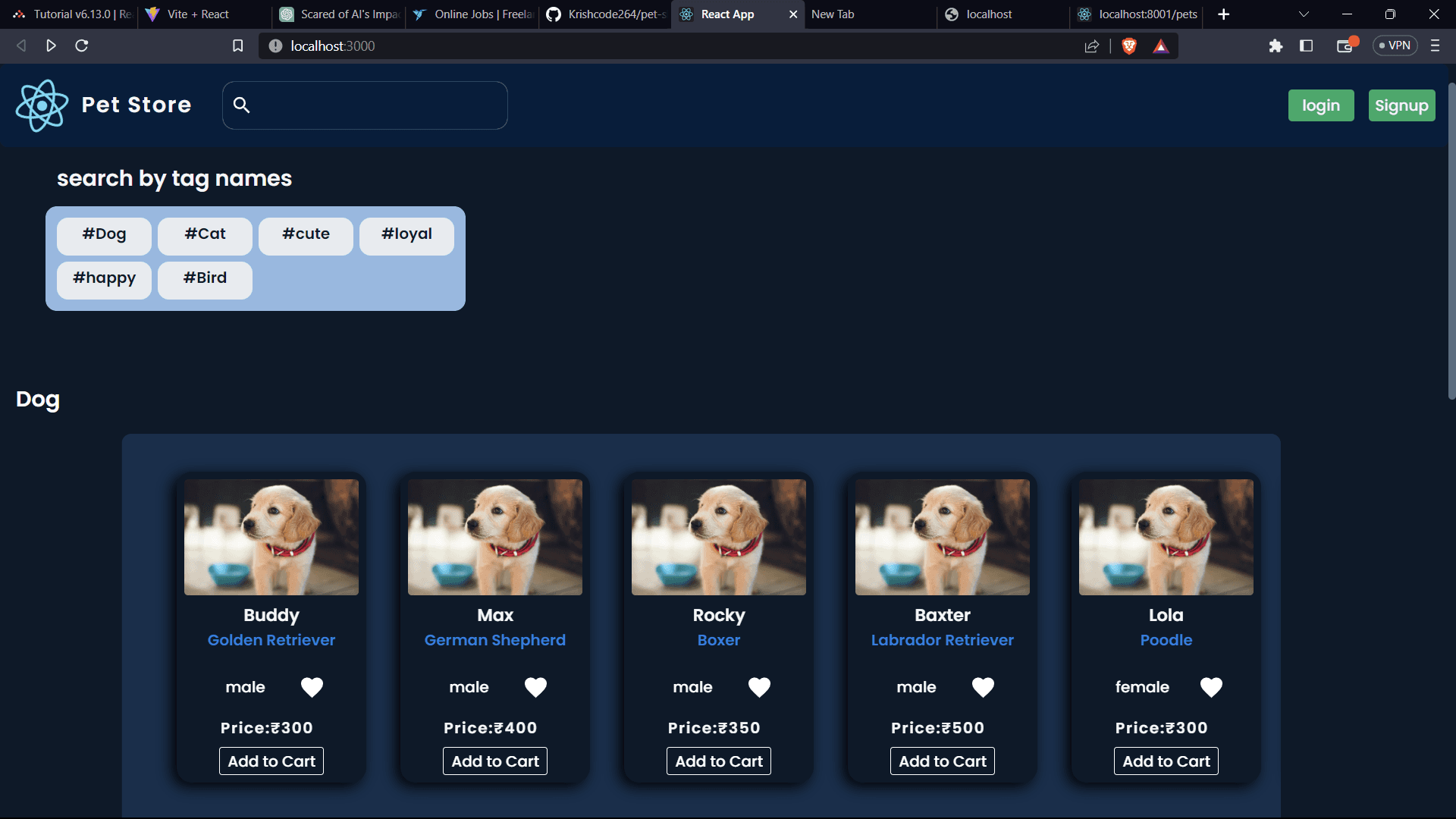Reload the page
This screenshot has height=819, width=1456.
tap(82, 46)
